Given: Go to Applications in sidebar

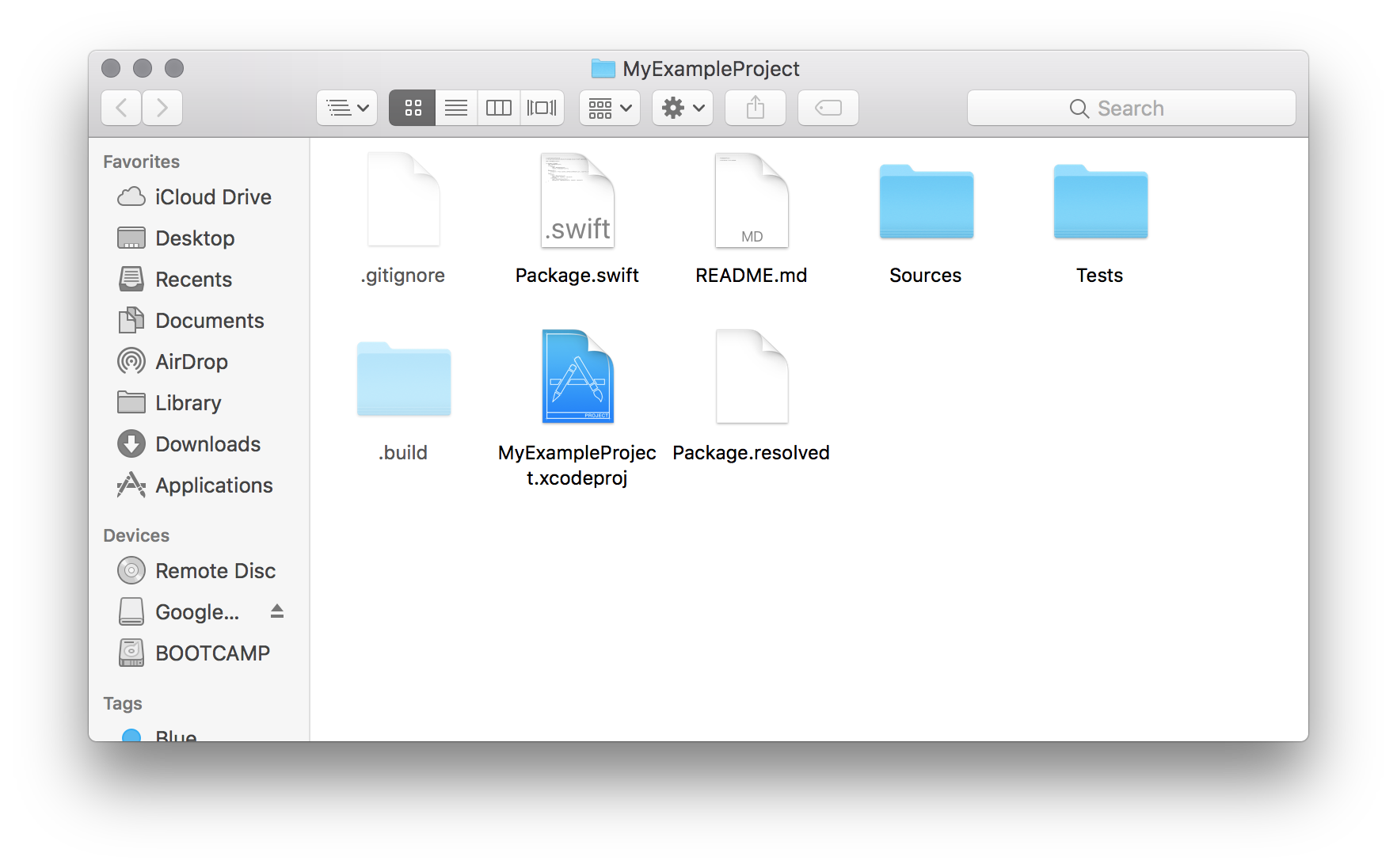Looking at the screenshot, I should pos(198,485).
